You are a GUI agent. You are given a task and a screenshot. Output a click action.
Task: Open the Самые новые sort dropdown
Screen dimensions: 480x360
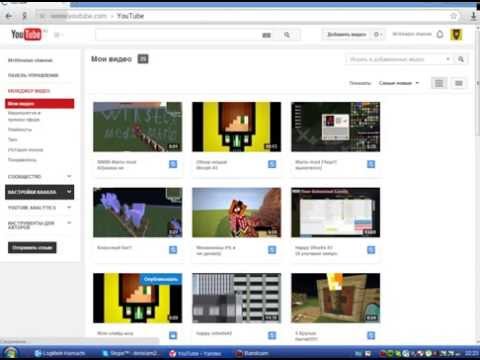pos(399,83)
